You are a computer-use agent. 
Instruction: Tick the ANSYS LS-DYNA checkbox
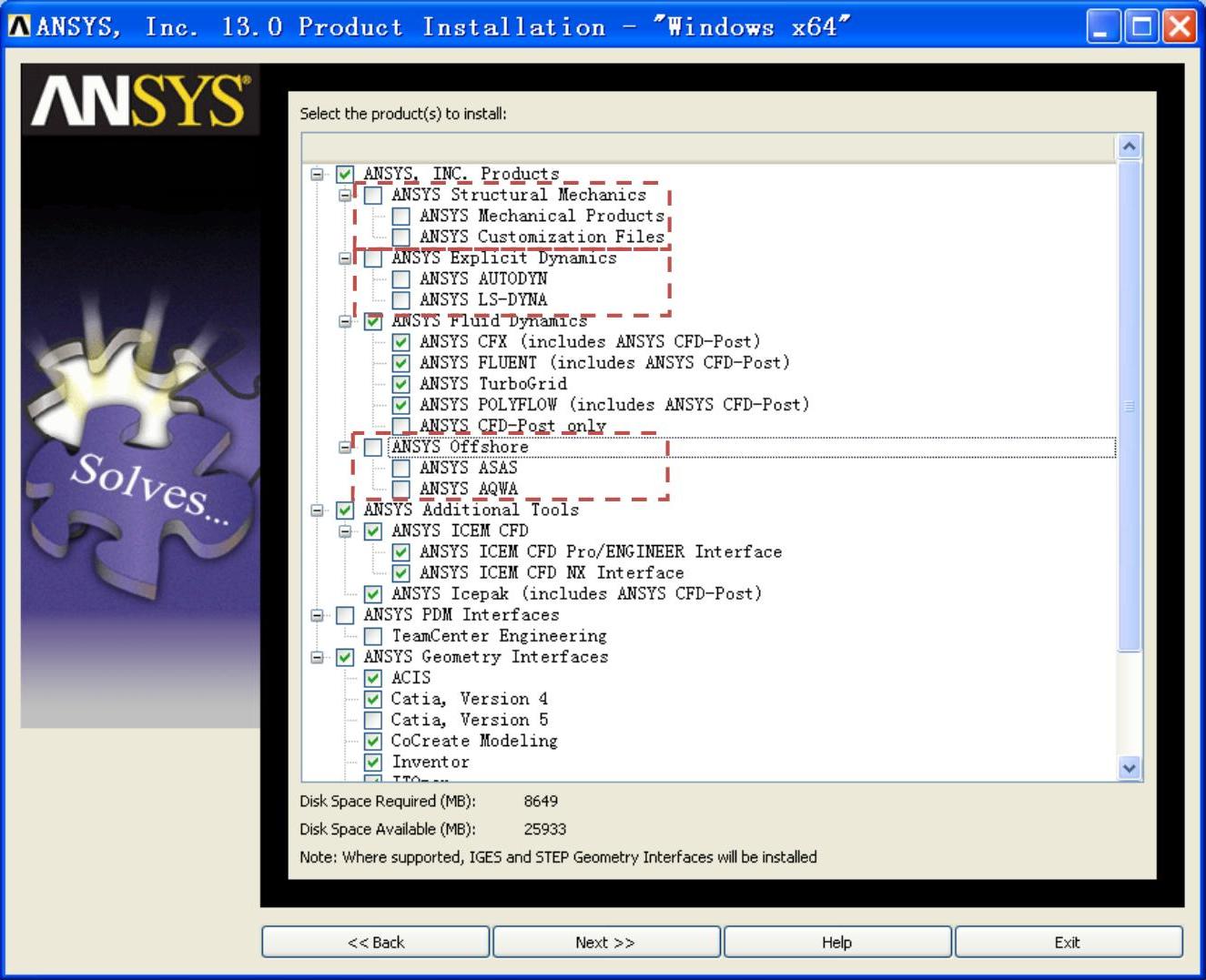[400, 300]
